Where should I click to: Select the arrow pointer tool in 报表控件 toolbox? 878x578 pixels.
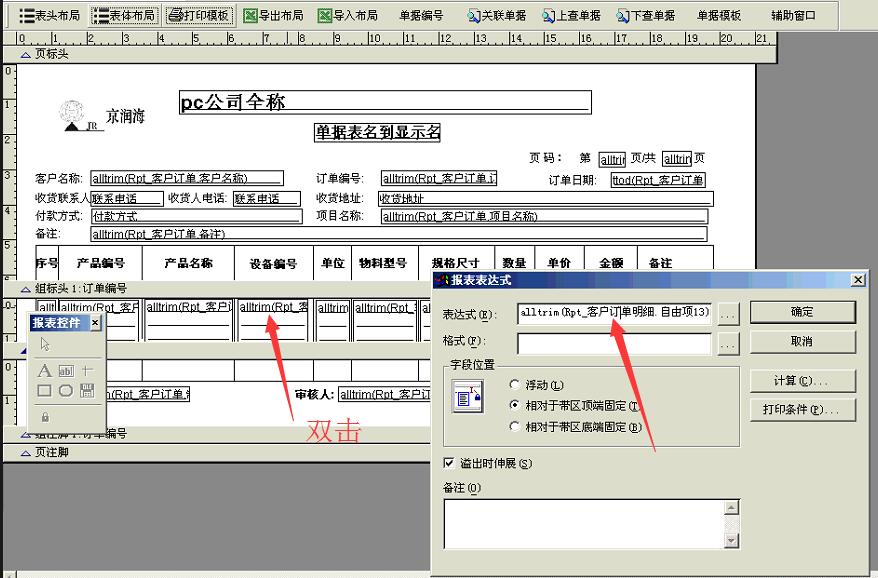pyautogui.click(x=45, y=344)
